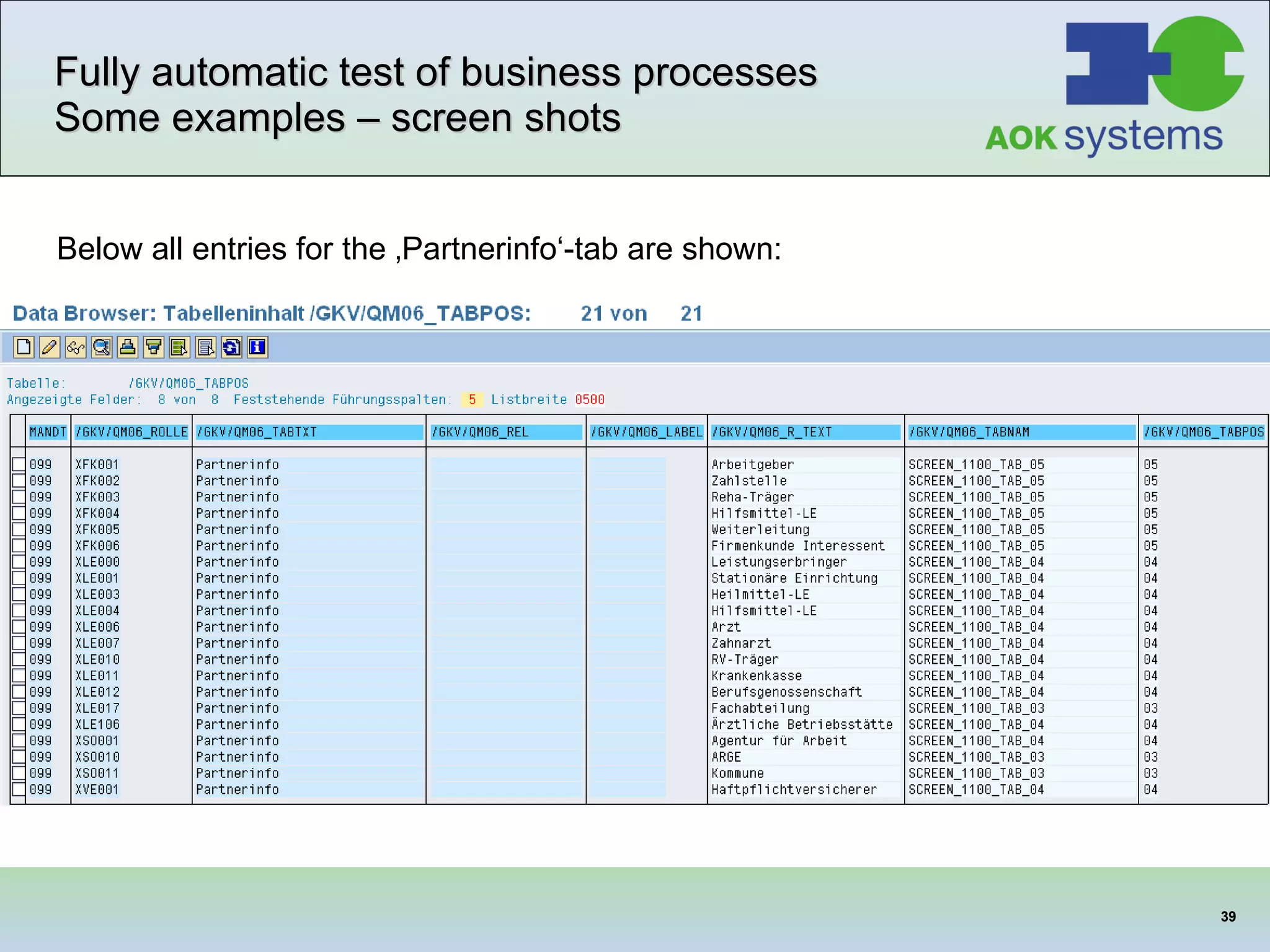The height and width of the screenshot is (952, 1270).
Task: Click the refresh arrows toolbar icon
Action: point(232,347)
